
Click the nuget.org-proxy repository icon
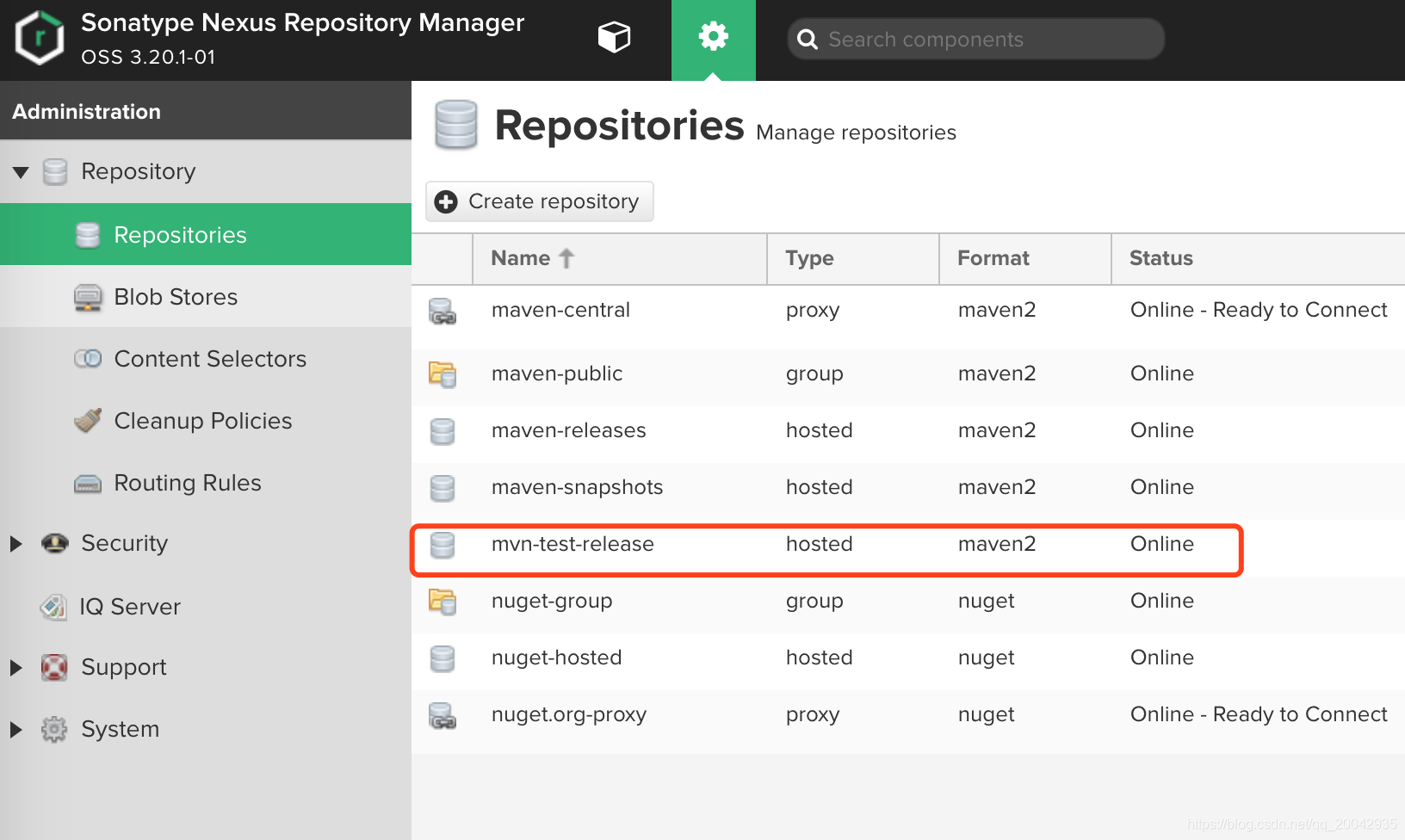443,715
